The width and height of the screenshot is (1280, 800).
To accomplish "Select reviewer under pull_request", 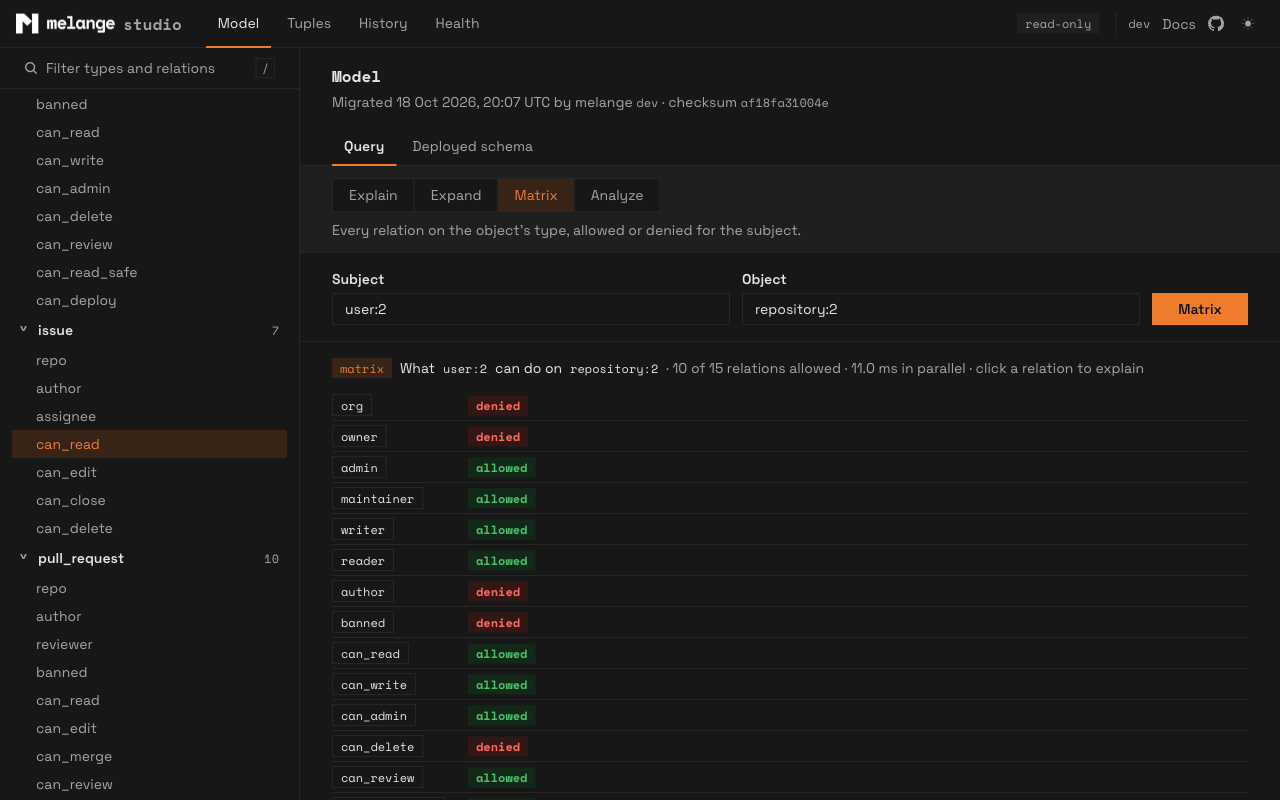I will [149, 644].
